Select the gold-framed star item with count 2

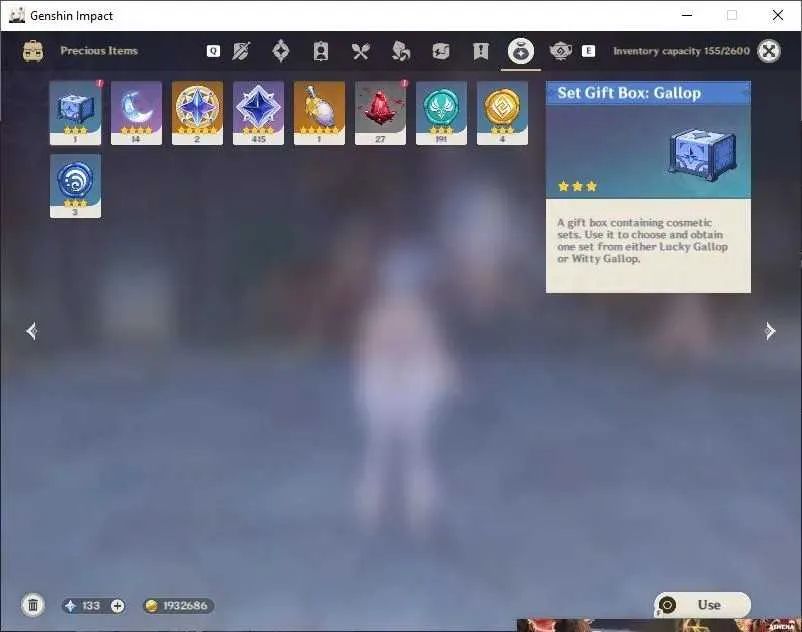click(197, 112)
